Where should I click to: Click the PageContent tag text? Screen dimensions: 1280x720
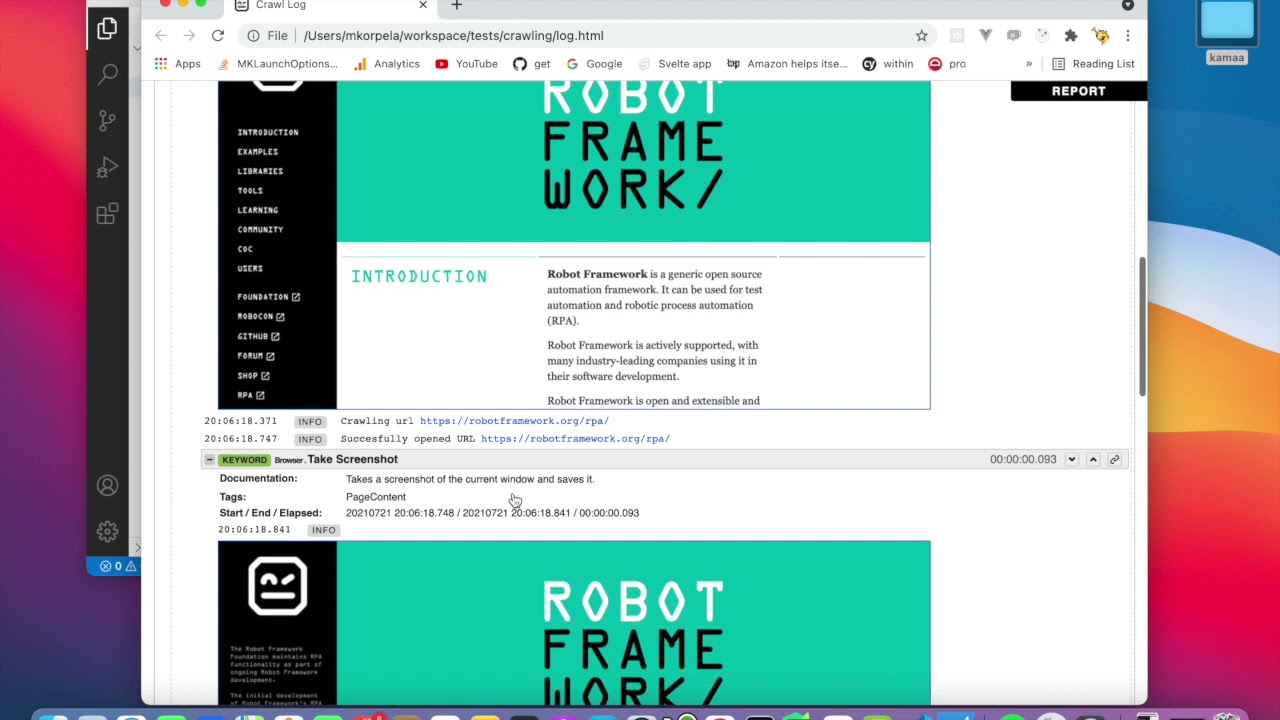(x=376, y=497)
